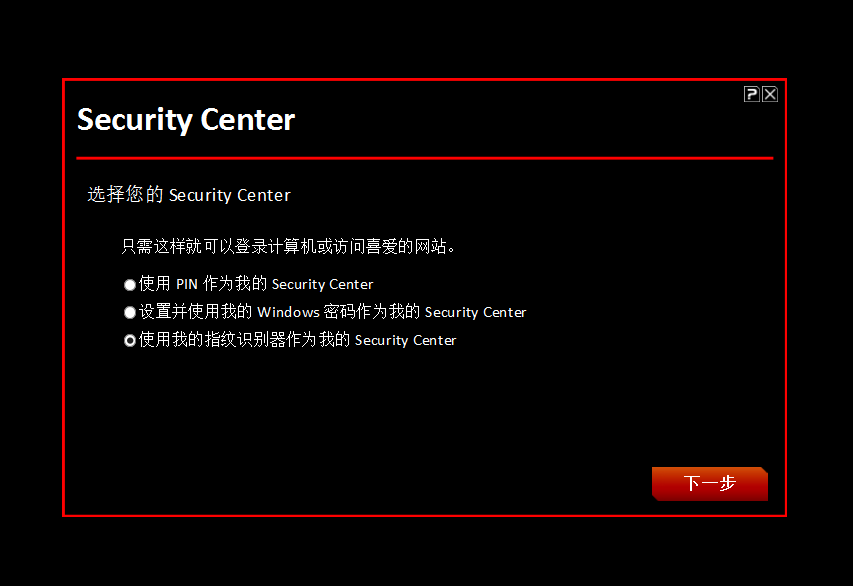Open help with the question mark icon

[x=752, y=94]
